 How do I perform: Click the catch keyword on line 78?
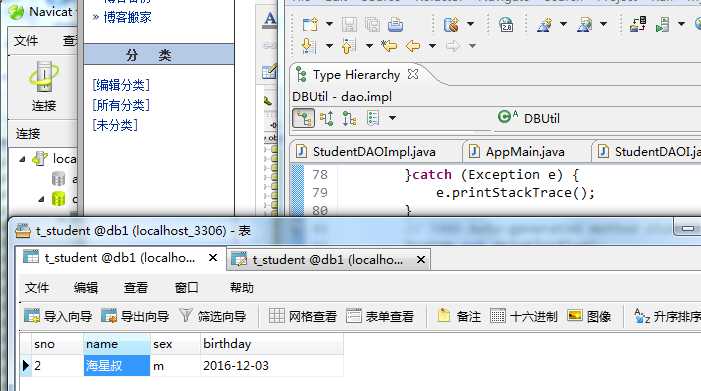[x=431, y=174]
